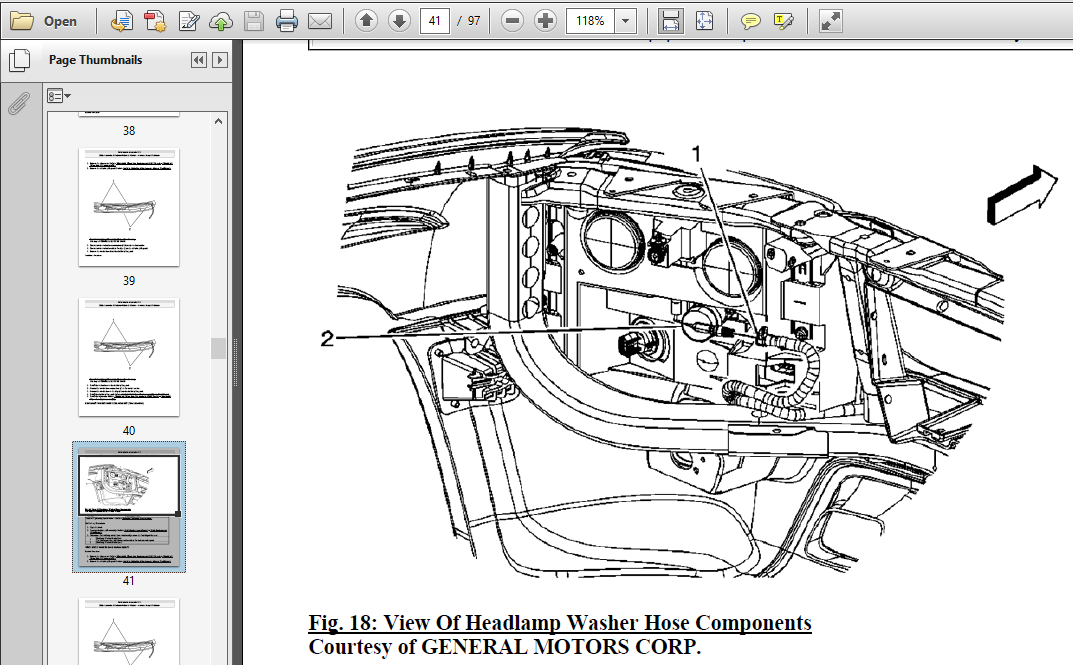Open the zoom percentage dropdown arrow
1073x665 pixels.
pyautogui.click(x=625, y=21)
